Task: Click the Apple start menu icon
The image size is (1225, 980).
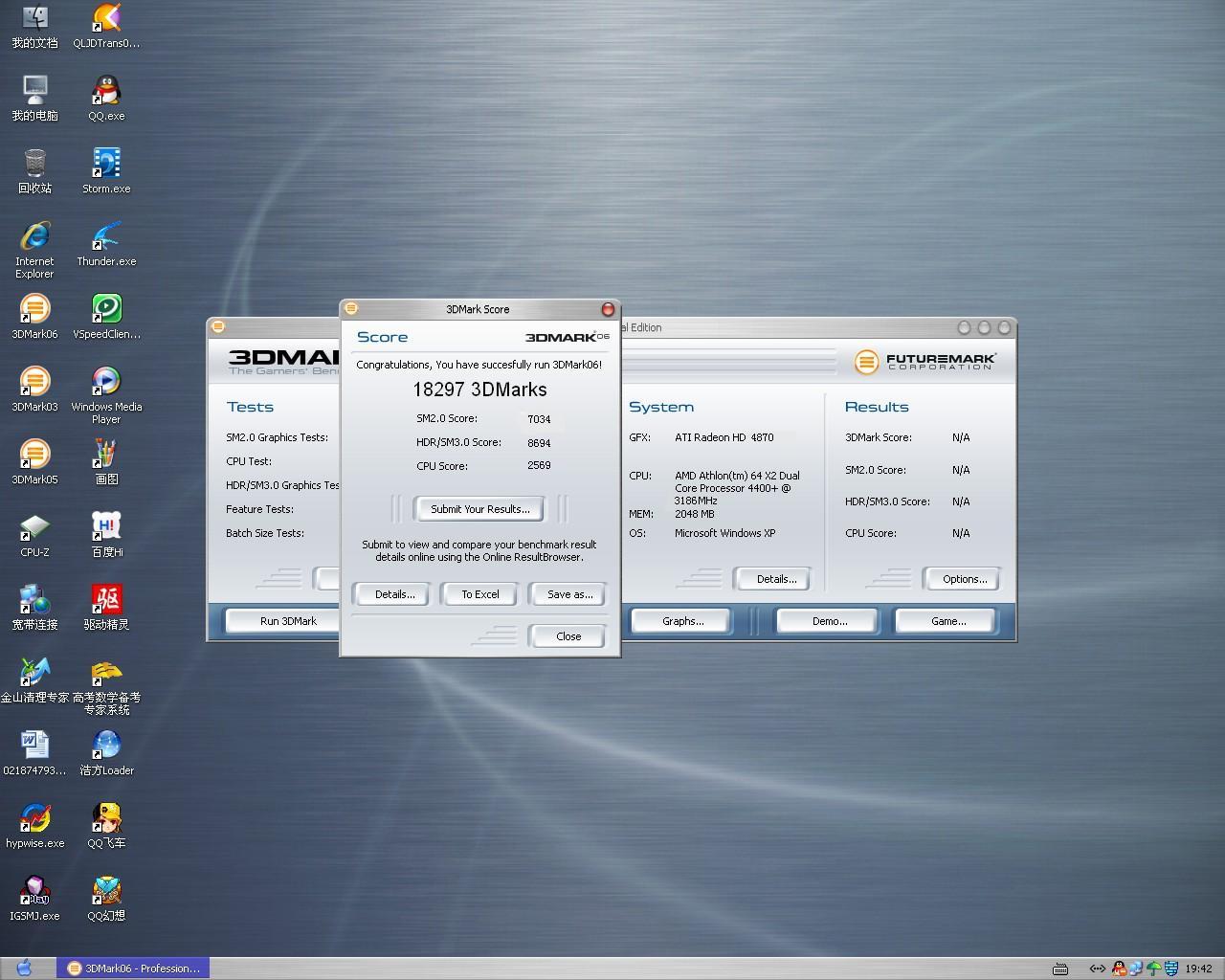Action: (24, 968)
